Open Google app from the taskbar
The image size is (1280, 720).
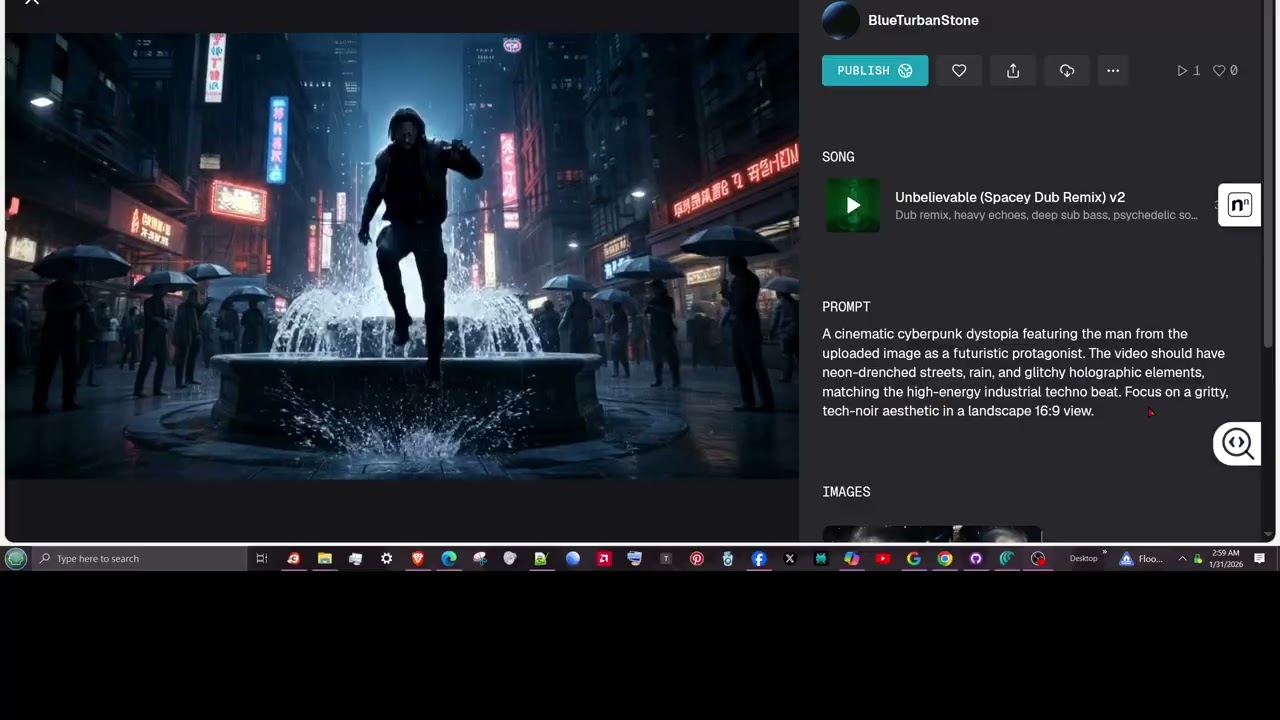pyautogui.click(x=914, y=559)
